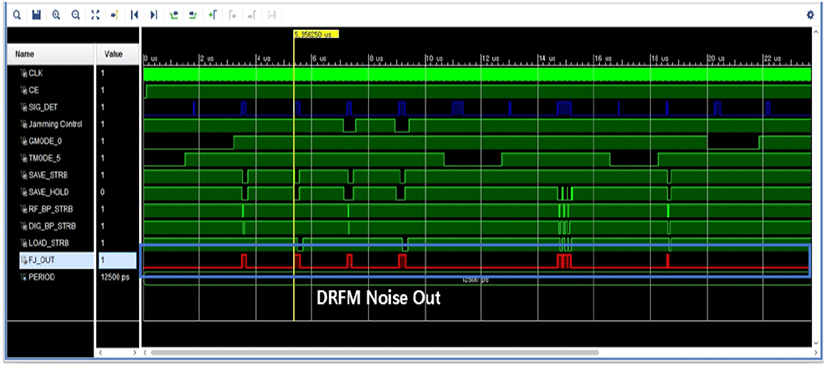The image size is (827, 367).
Task: Go to next transition icon
Action: (193, 15)
